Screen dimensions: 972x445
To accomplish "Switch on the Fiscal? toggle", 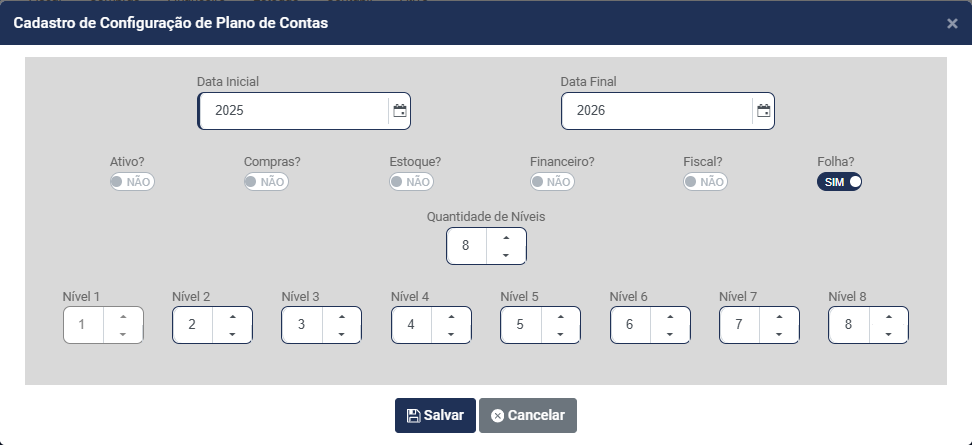I will pyautogui.click(x=705, y=182).
